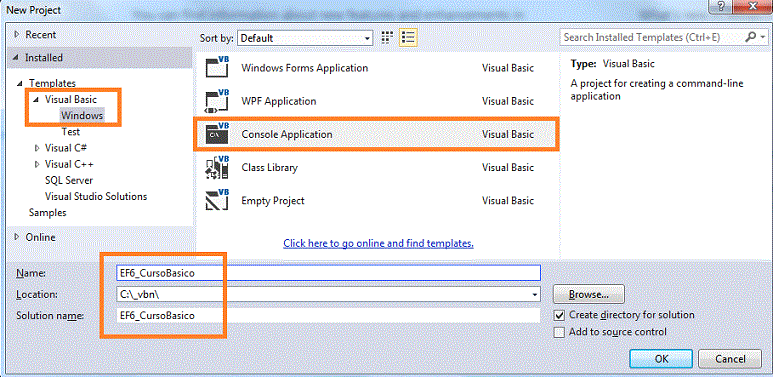Image resolution: width=773 pixels, height=377 pixels.
Task: Click the 'Empty Project' template name
Action: pos(273,201)
